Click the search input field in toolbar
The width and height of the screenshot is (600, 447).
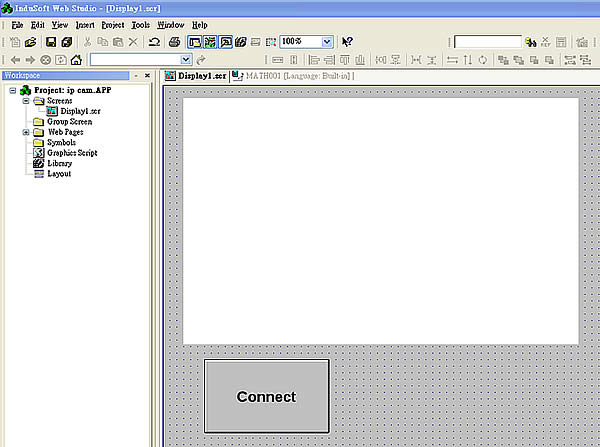point(487,42)
